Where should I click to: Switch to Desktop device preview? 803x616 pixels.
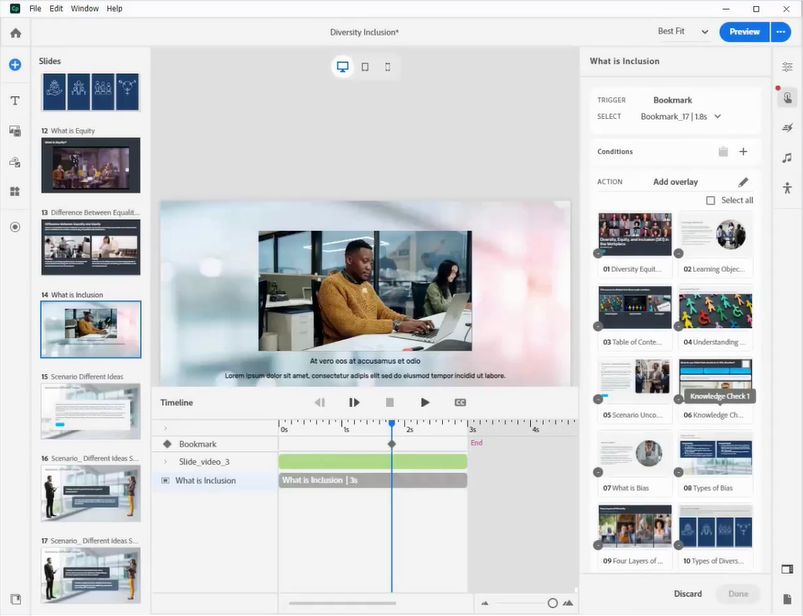click(x=343, y=67)
